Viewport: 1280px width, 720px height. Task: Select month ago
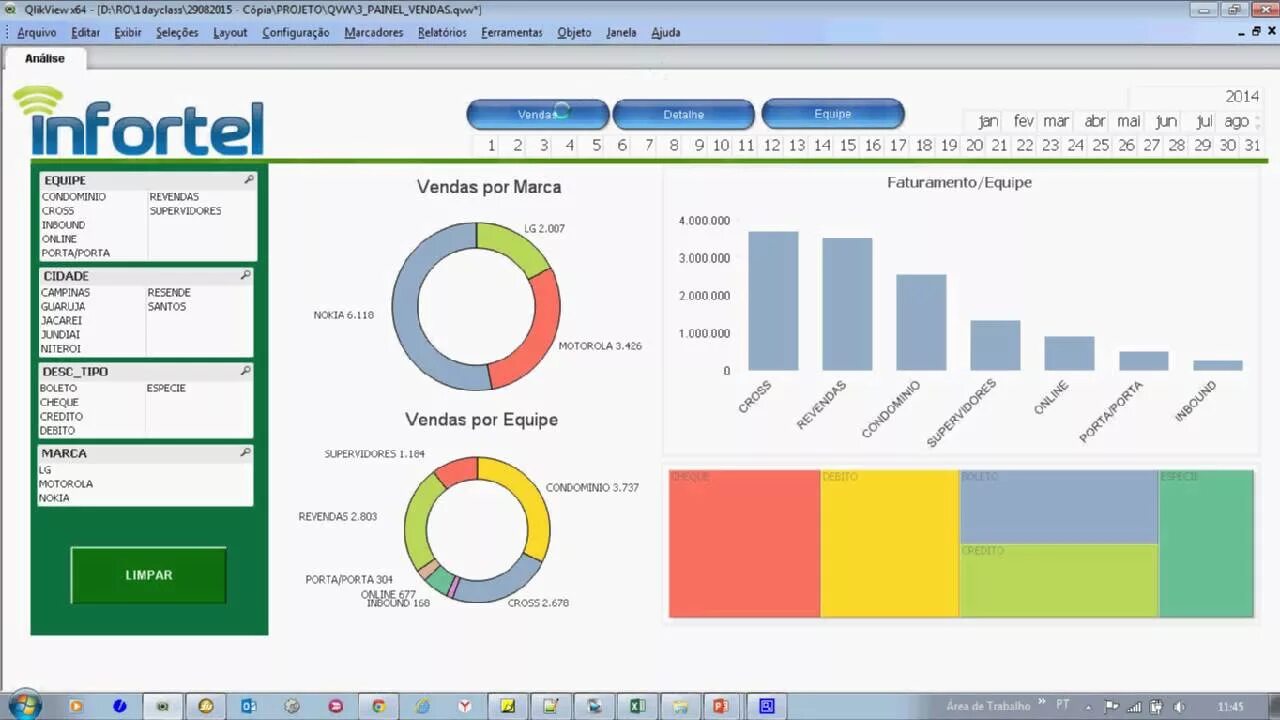(x=1237, y=121)
